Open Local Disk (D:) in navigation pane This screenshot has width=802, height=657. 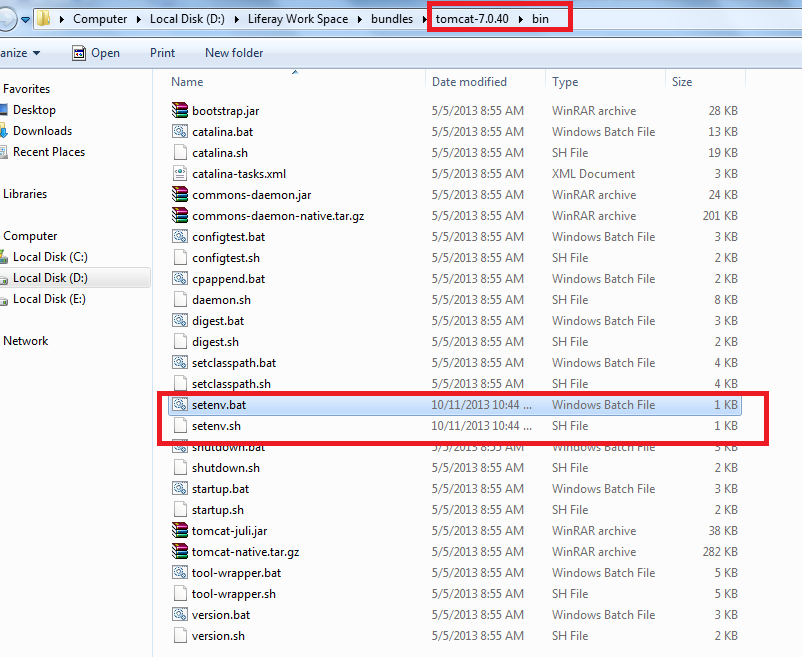coord(50,278)
